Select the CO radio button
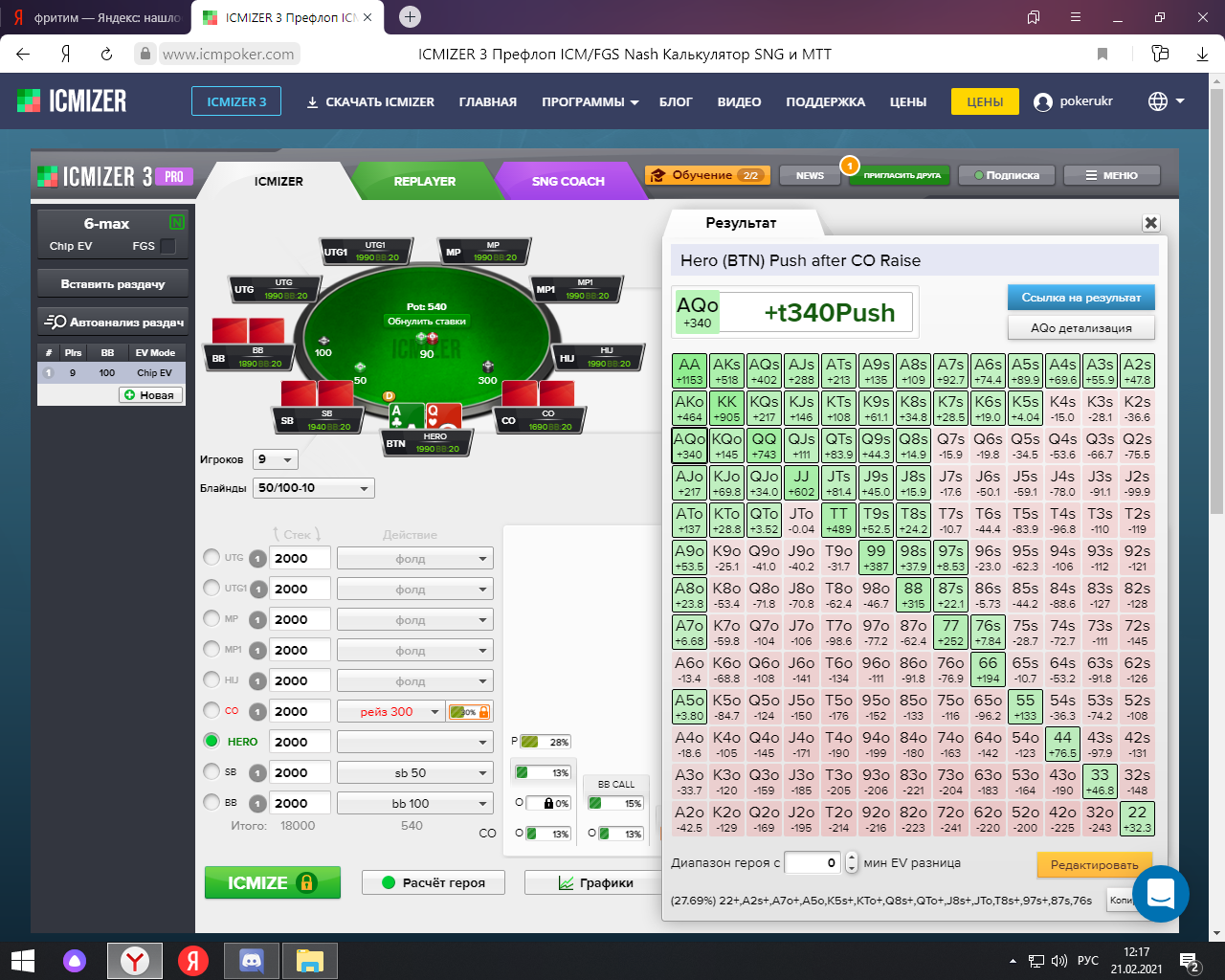 [212, 710]
